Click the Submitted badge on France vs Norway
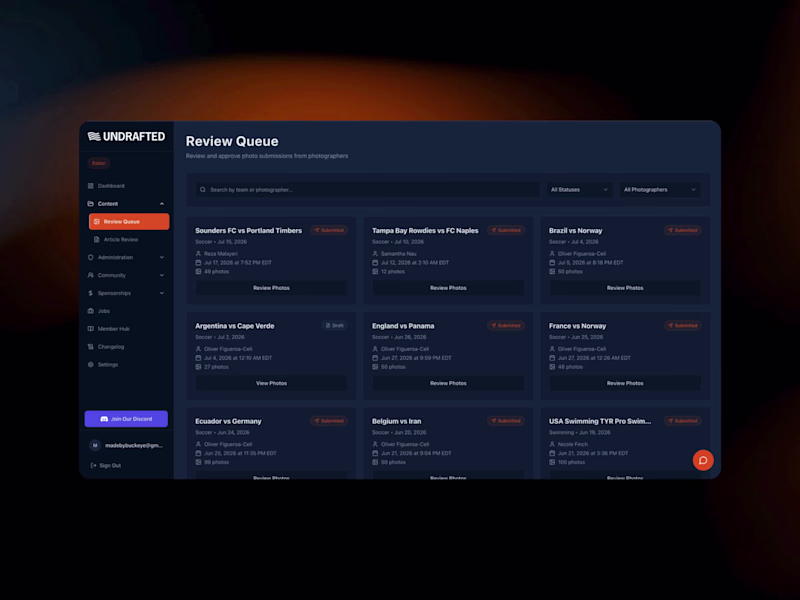 click(x=683, y=326)
